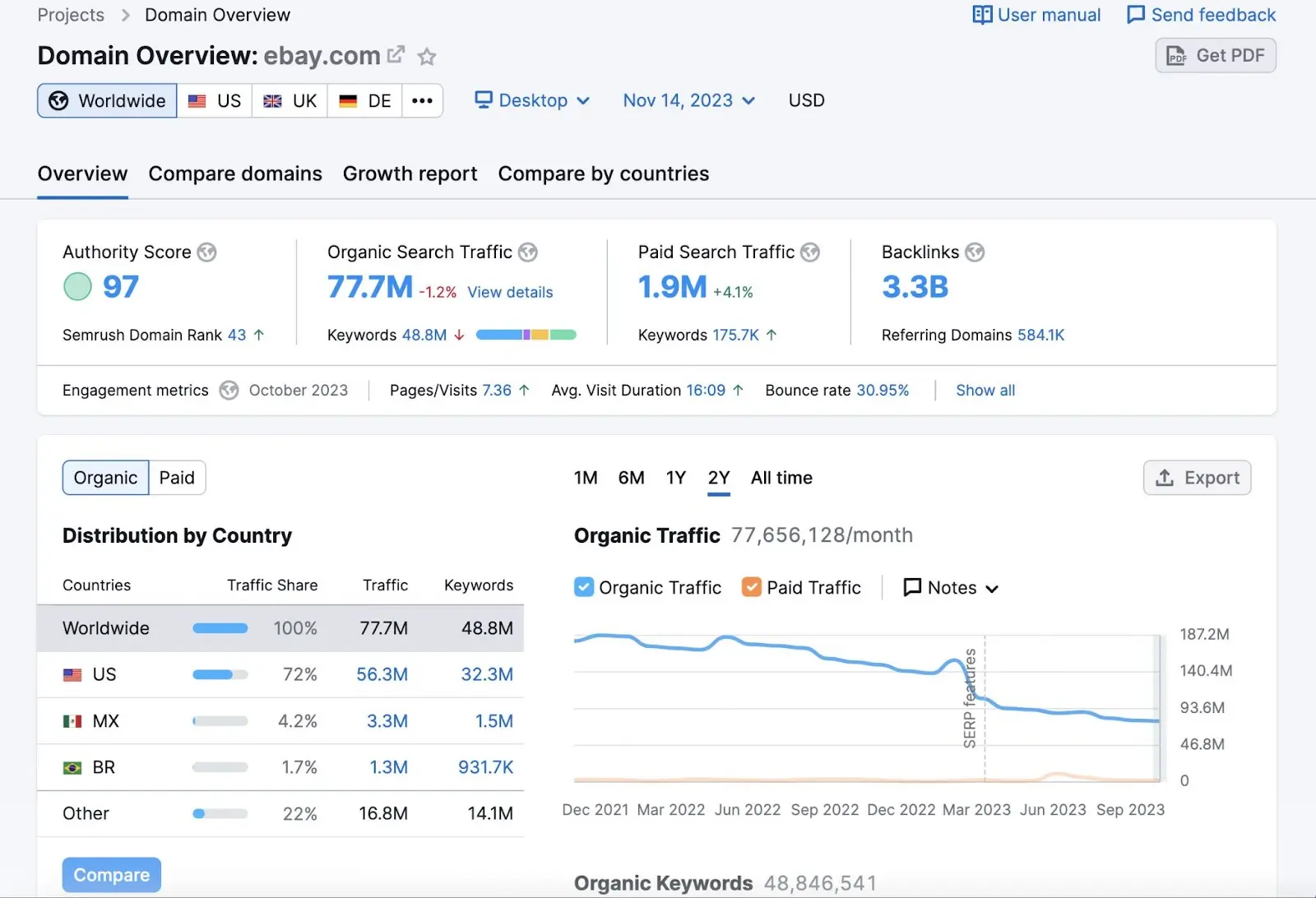1316x898 pixels.
Task: Click the Export button
Action: [1198, 478]
